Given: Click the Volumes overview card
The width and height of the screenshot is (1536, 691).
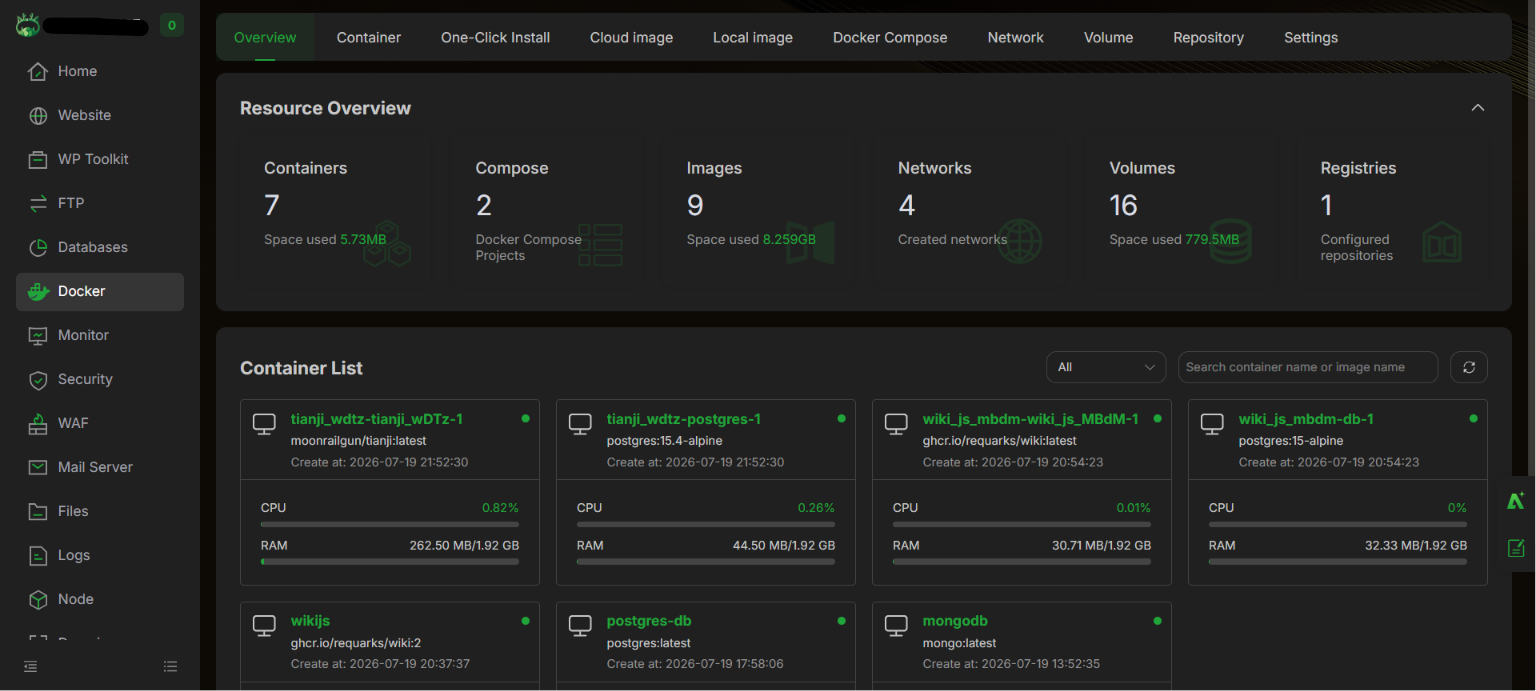Looking at the screenshot, I should (x=1181, y=210).
